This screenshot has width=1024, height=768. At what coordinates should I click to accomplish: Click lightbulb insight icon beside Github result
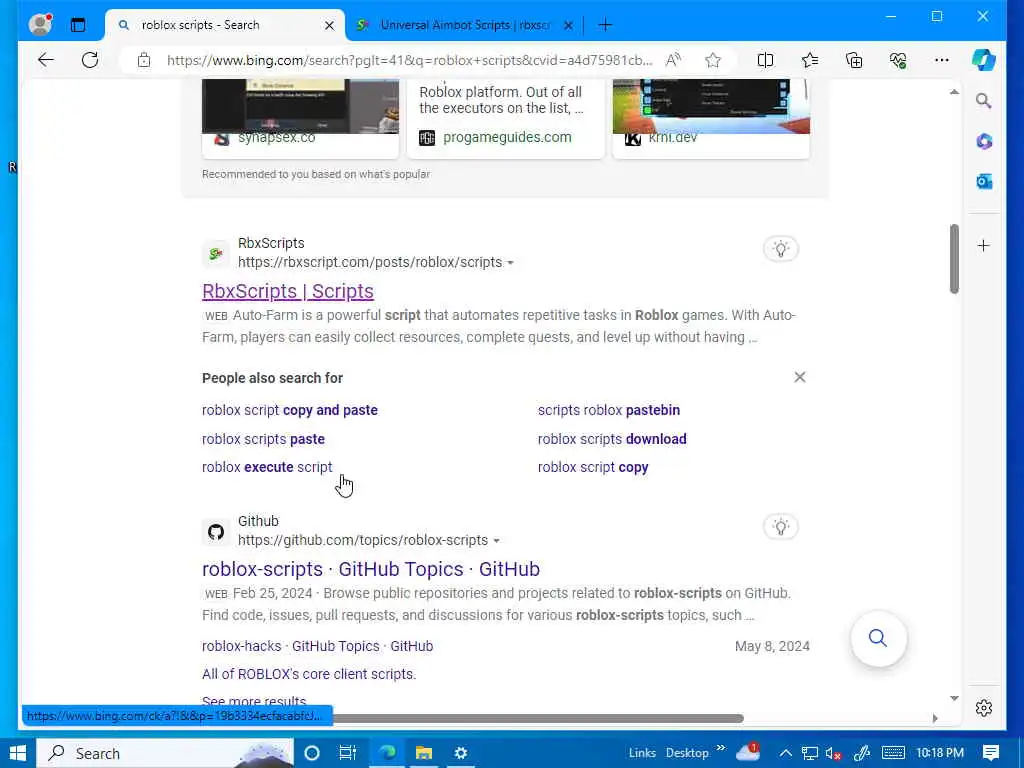click(x=780, y=527)
